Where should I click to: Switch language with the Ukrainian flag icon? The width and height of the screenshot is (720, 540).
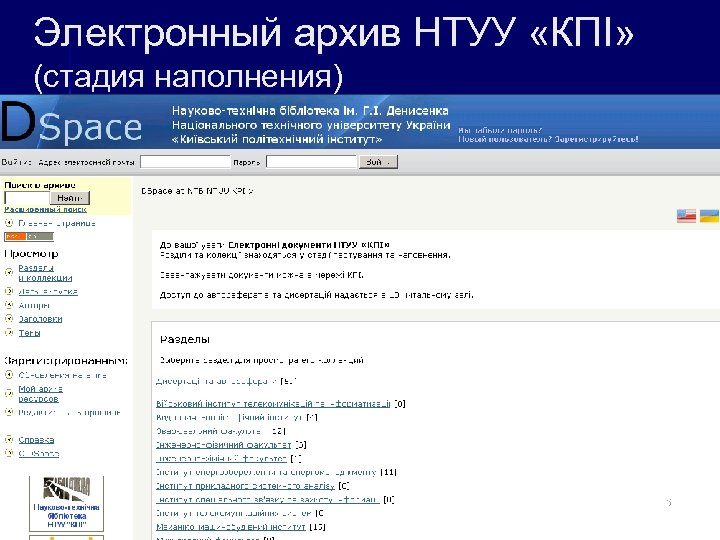click(709, 216)
